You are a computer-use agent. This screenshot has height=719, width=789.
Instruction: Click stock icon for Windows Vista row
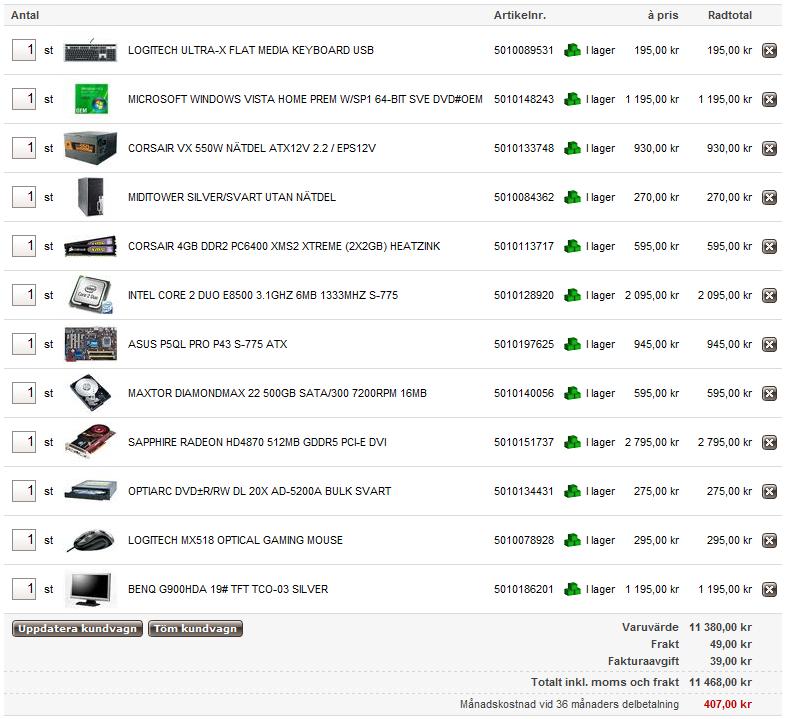573,99
